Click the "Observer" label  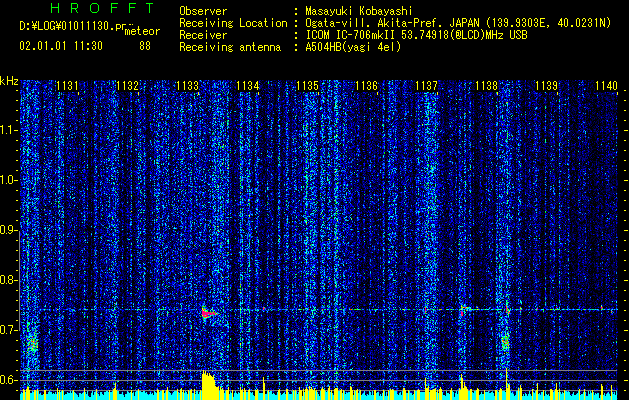tap(203, 11)
